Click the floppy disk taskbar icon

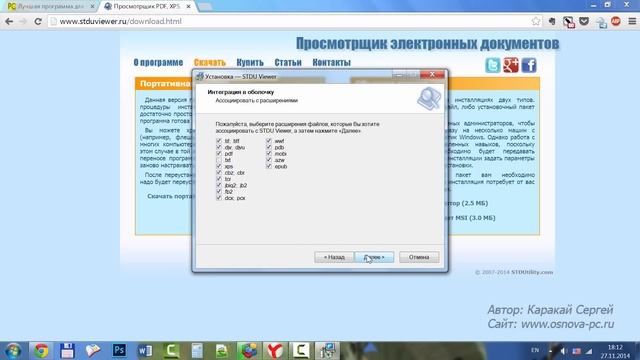tap(67, 351)
